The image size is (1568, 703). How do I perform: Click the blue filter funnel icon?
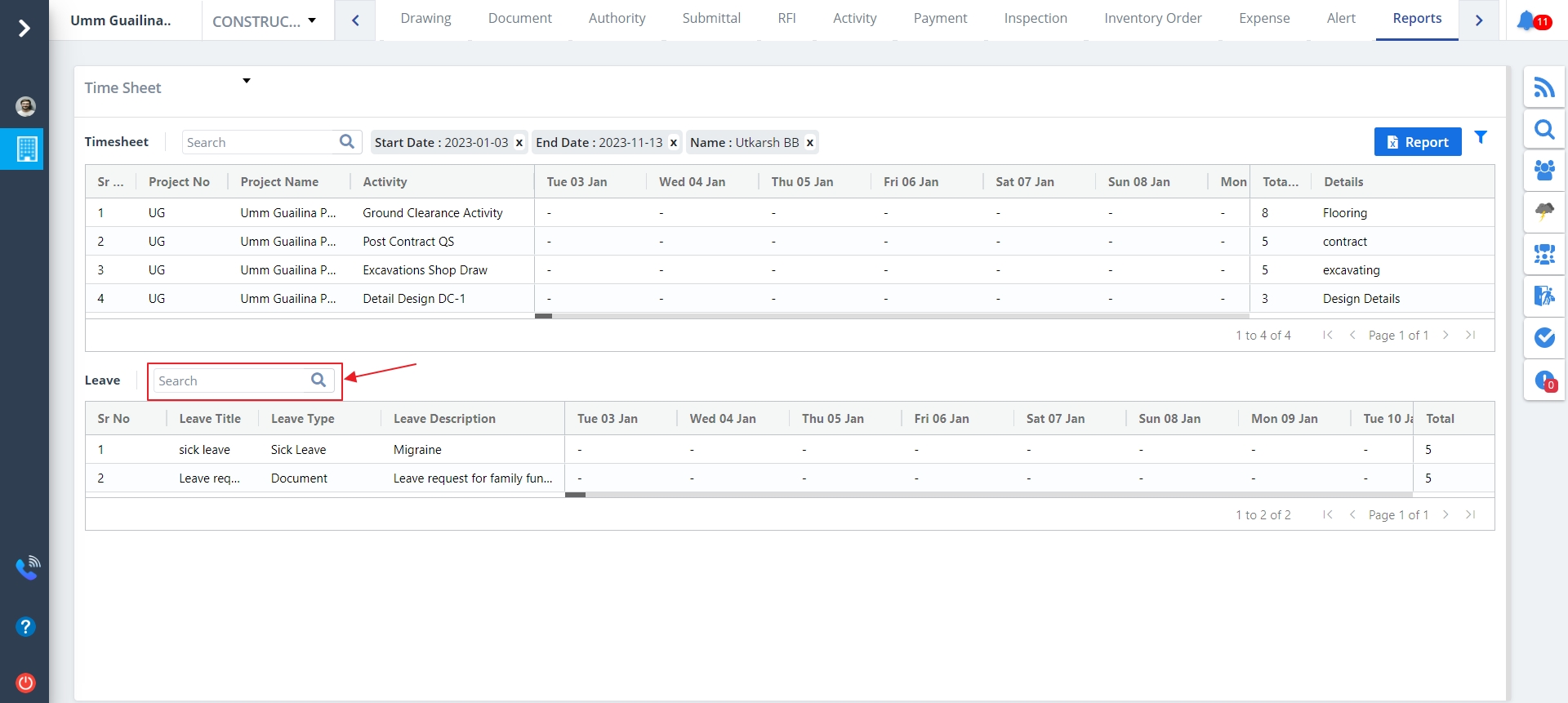click(1481, 138)
